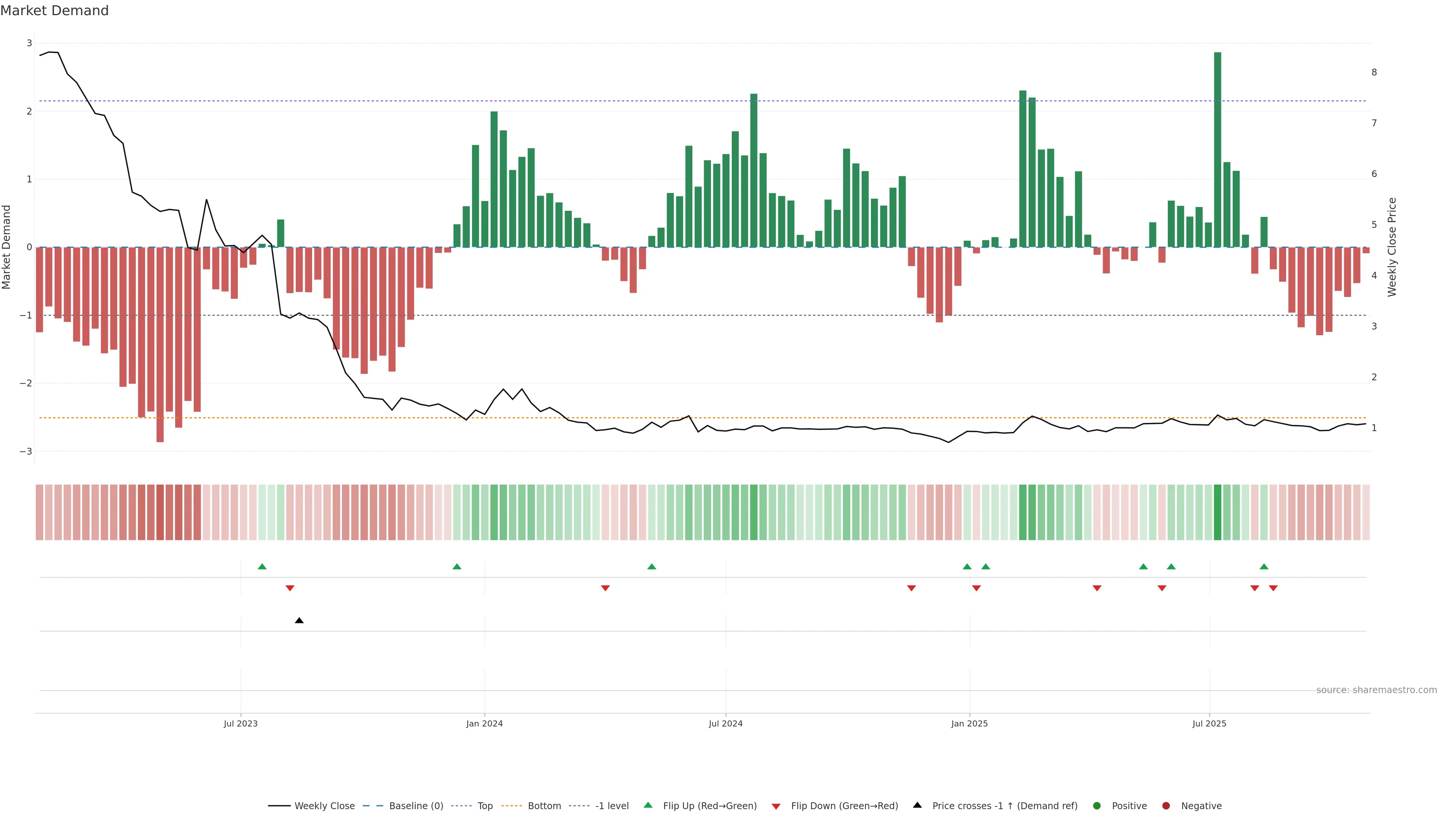Click the black triangle icon in the legend
This screenshot has width=1456, height=819.
coord(917,805)
